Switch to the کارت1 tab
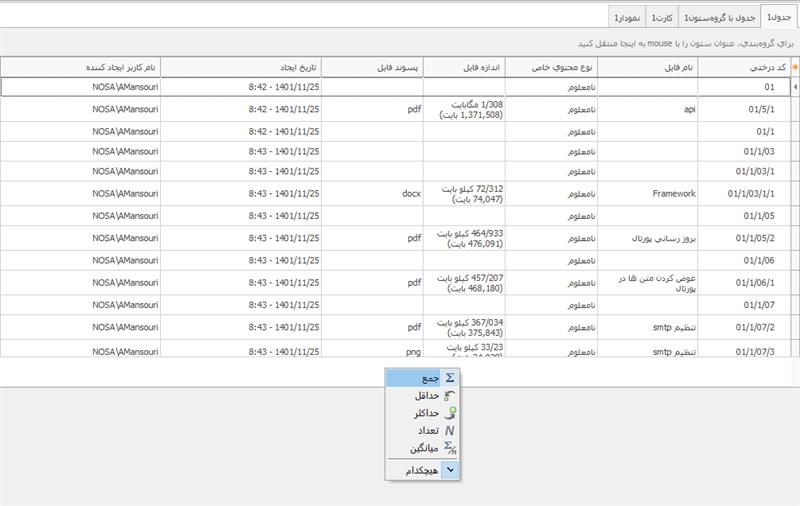The image size is (800, 506). [661, 17]
